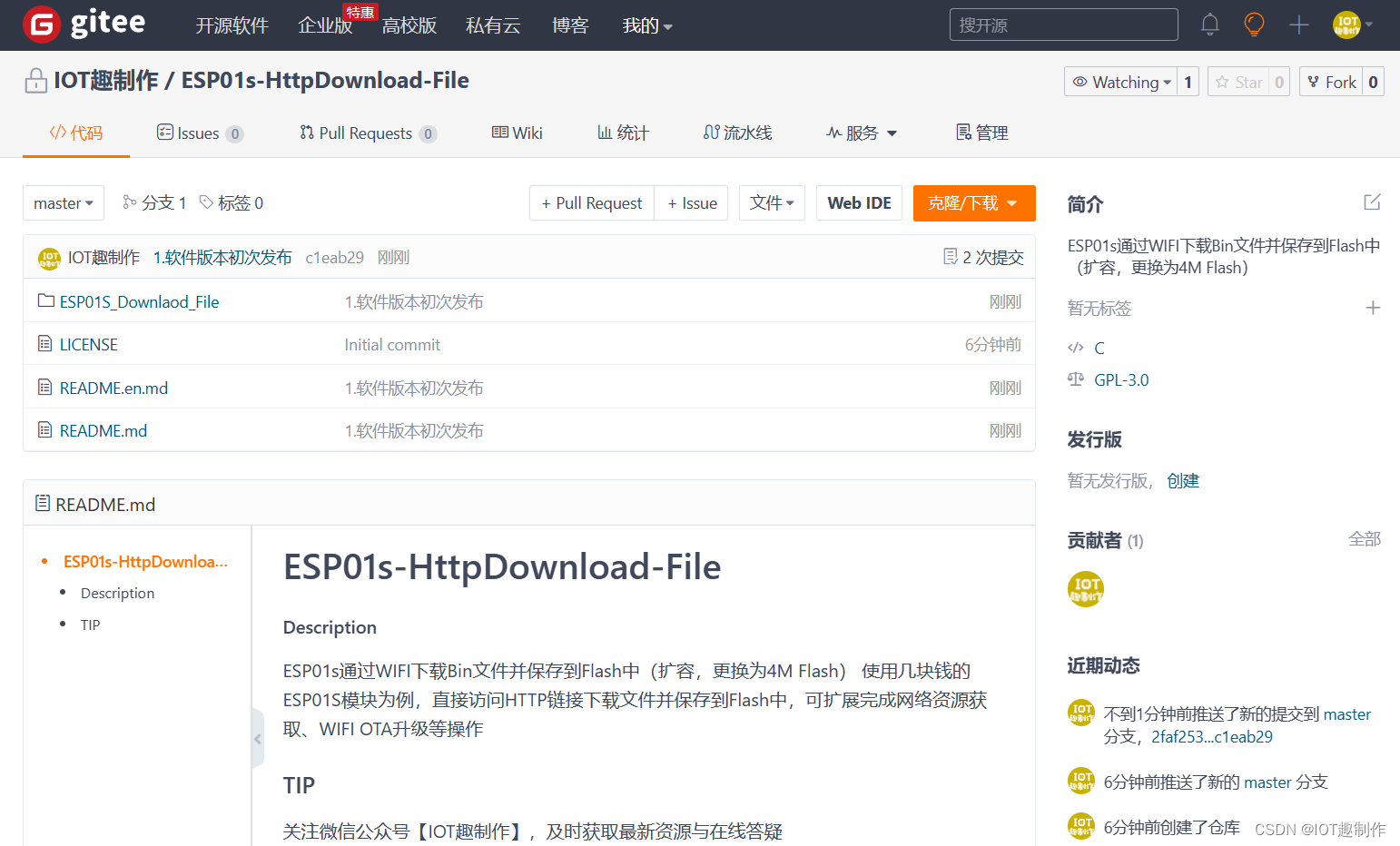Open the LICENSE file
The height and width of the screenshot is (846, 1400).
coord(88,345)
